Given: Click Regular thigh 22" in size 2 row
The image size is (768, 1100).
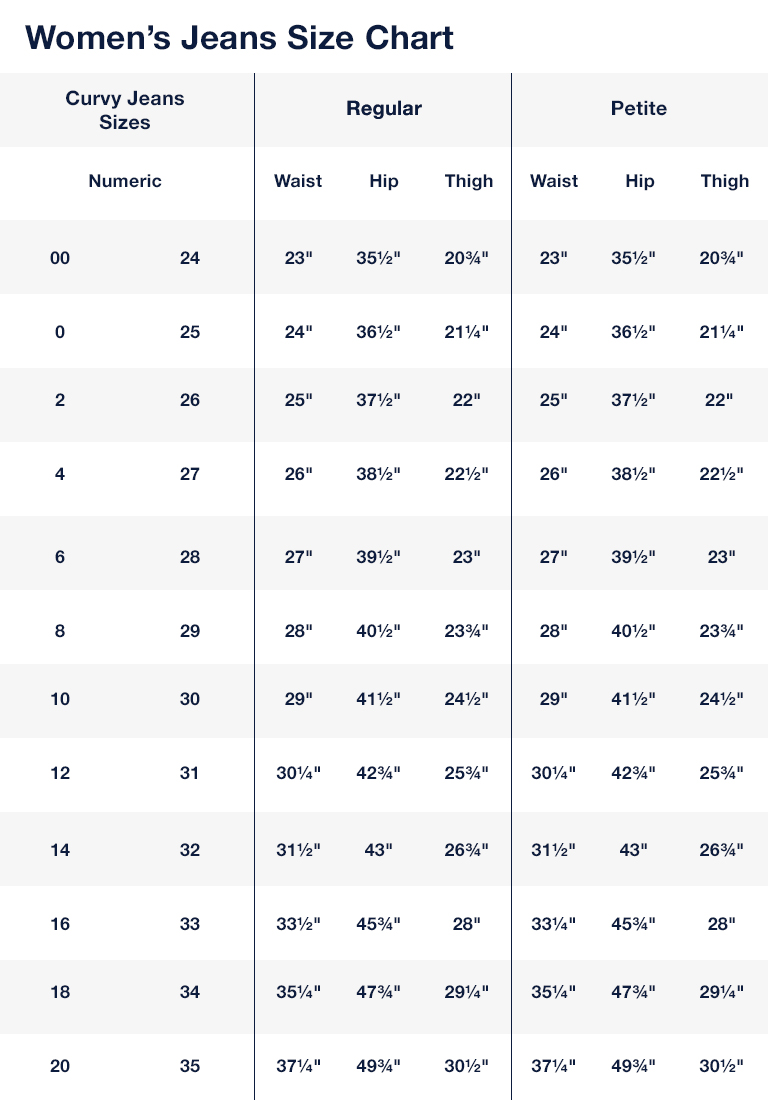Looking at the screenshot, I should (466, 400).
